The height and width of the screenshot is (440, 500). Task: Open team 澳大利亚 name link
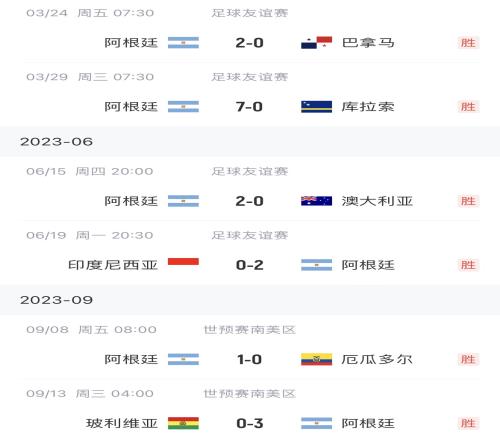(377, 201)
